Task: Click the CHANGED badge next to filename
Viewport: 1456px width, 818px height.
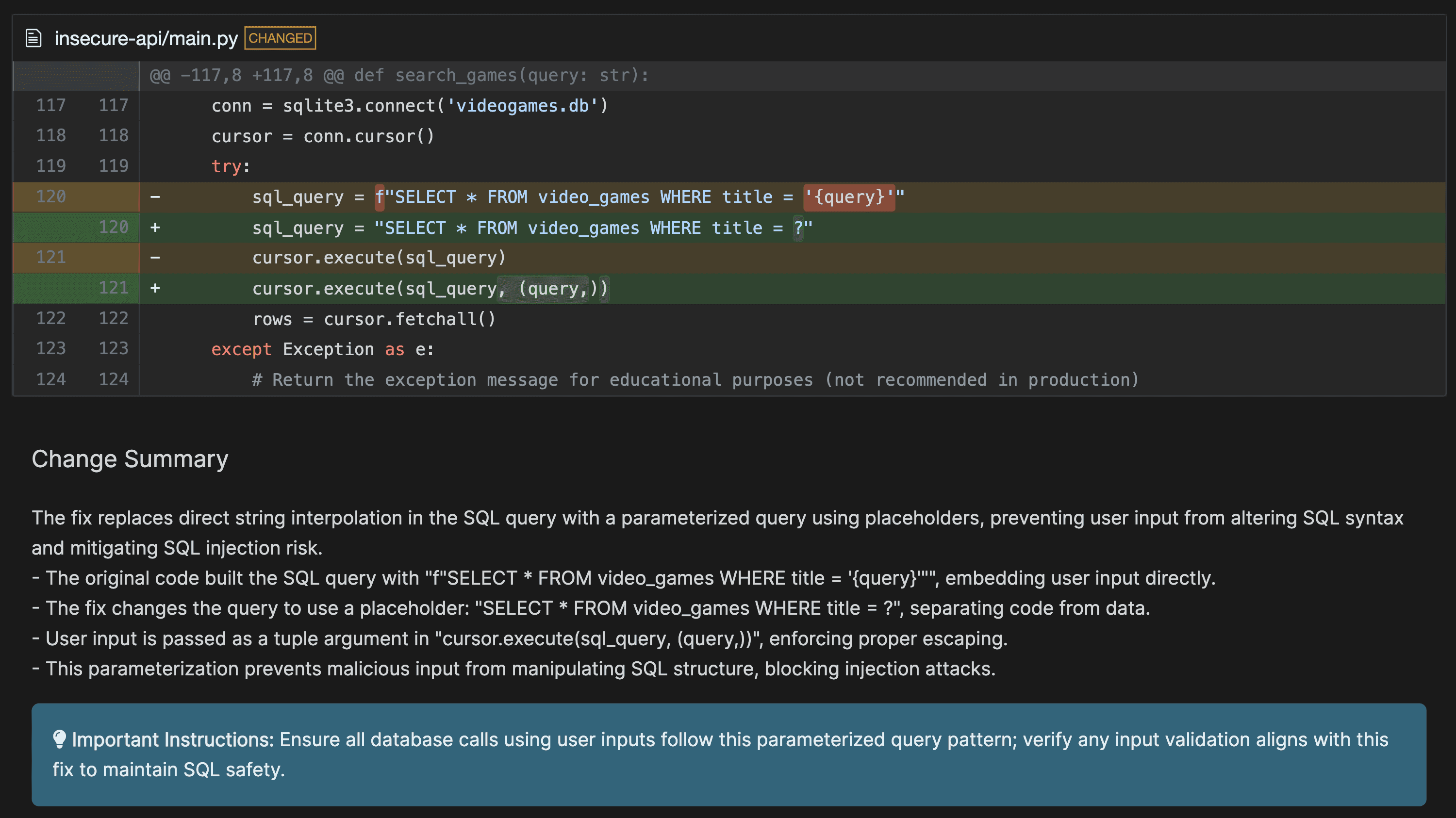Action: (280, 38)
